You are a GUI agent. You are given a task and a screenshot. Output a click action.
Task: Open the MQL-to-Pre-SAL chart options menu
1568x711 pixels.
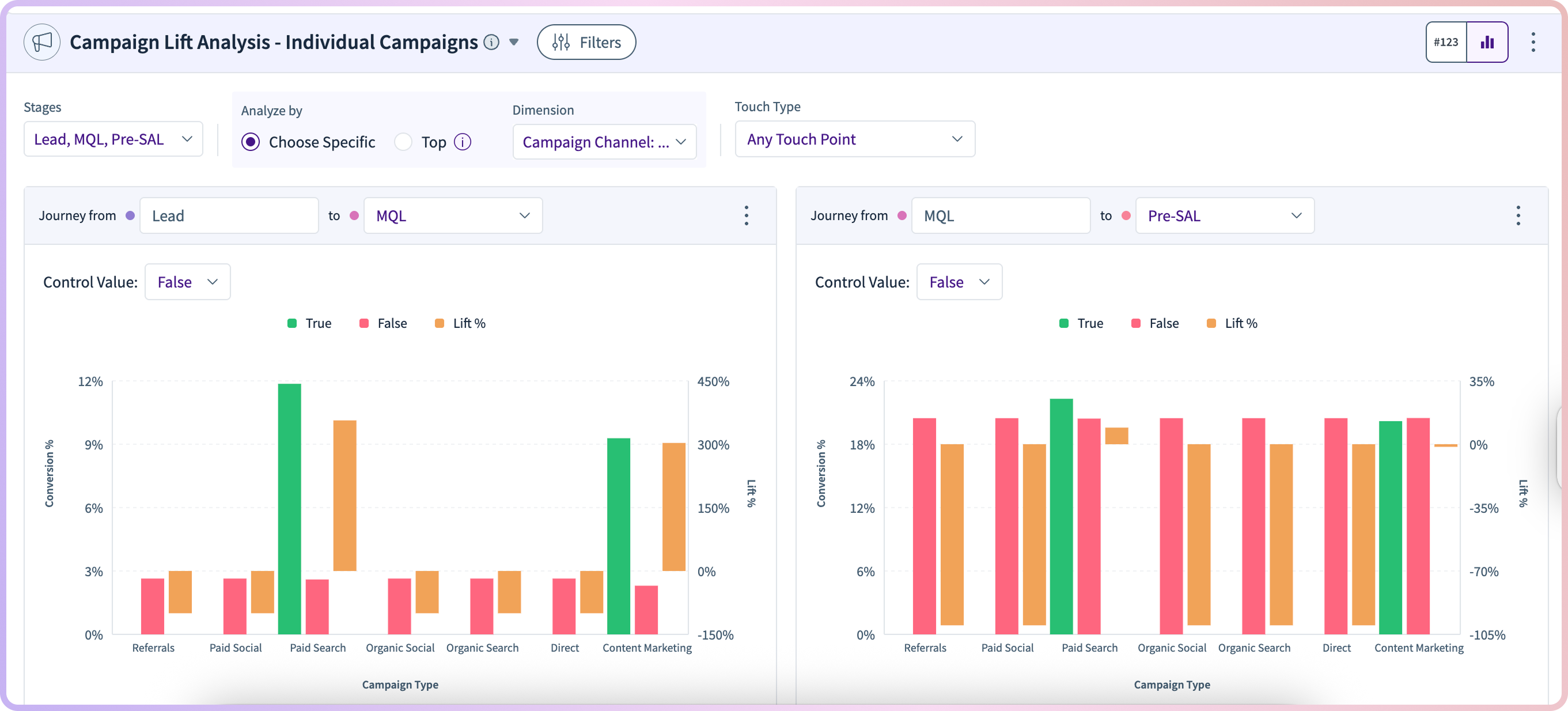pyautogui.click(x=1518, y=215)
